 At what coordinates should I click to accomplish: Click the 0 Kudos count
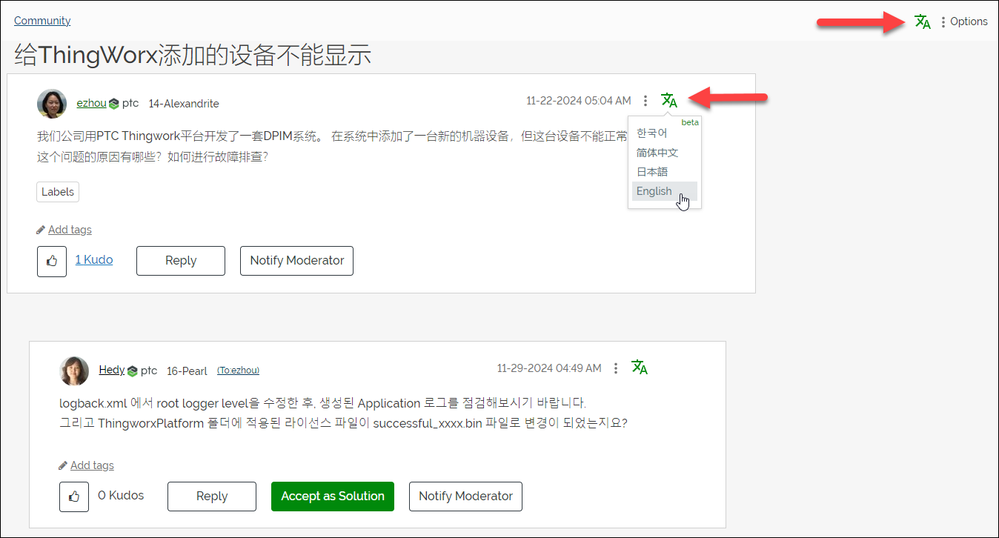(x=121, y=495)
